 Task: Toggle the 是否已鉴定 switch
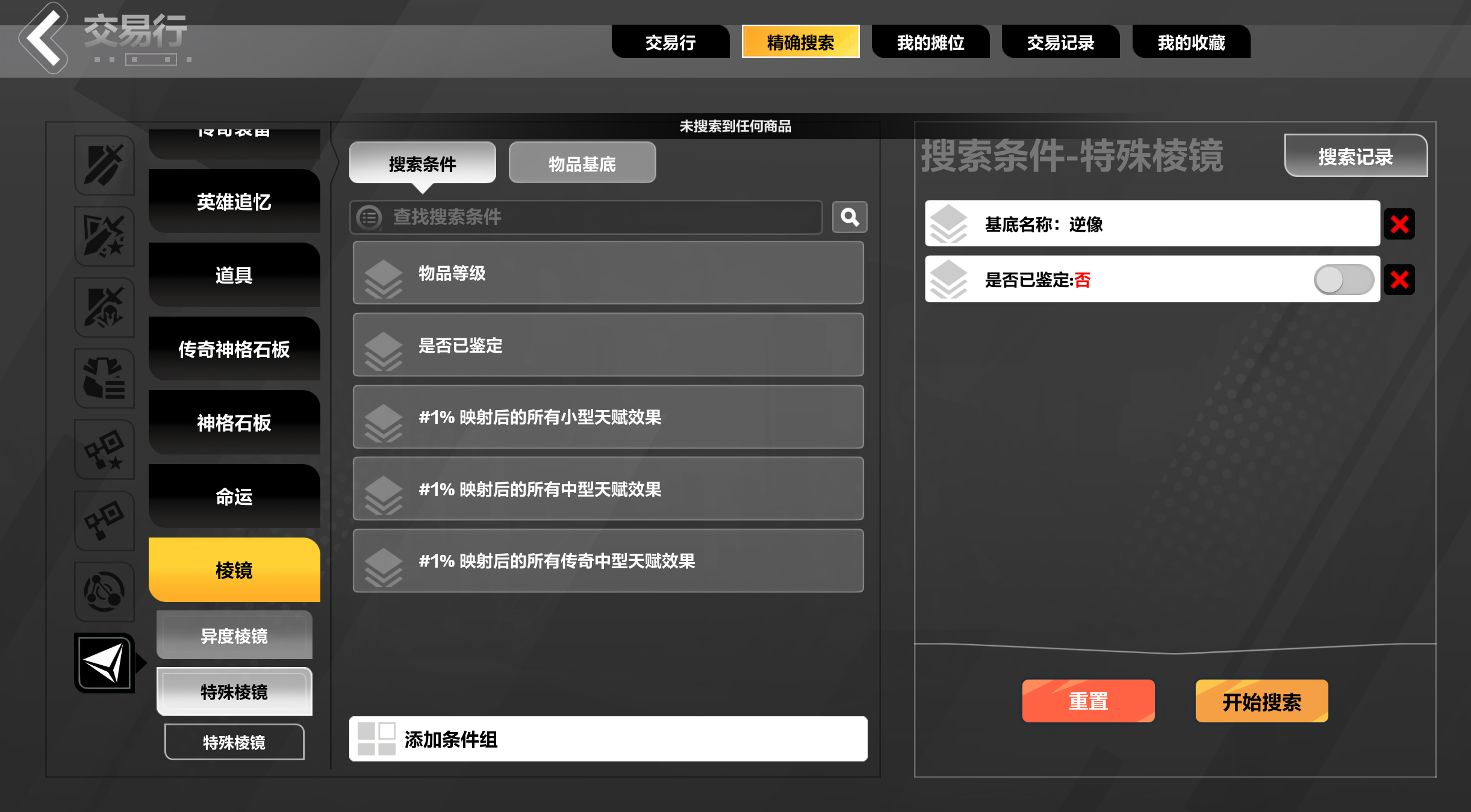pyautogui.click(x=1343, y=280)
